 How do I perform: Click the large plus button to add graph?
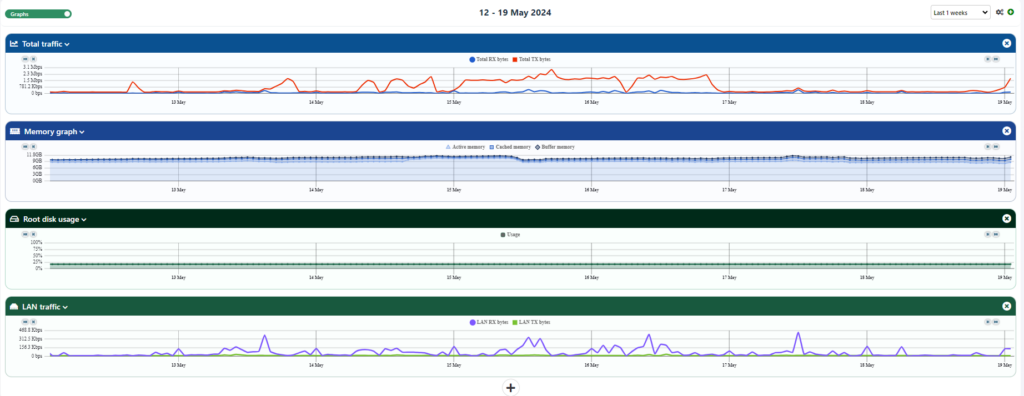click(511, 388)
